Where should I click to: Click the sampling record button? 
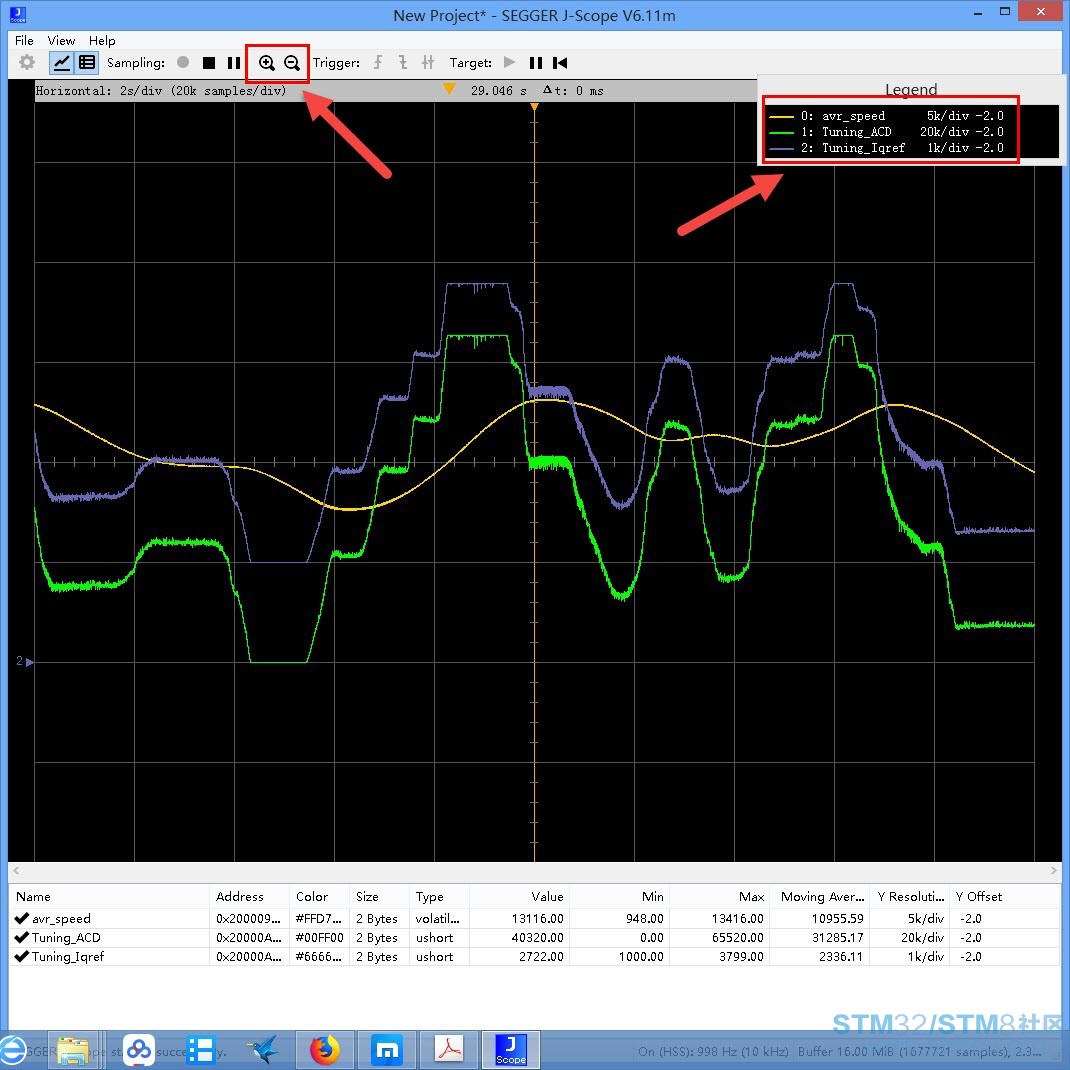183,63
